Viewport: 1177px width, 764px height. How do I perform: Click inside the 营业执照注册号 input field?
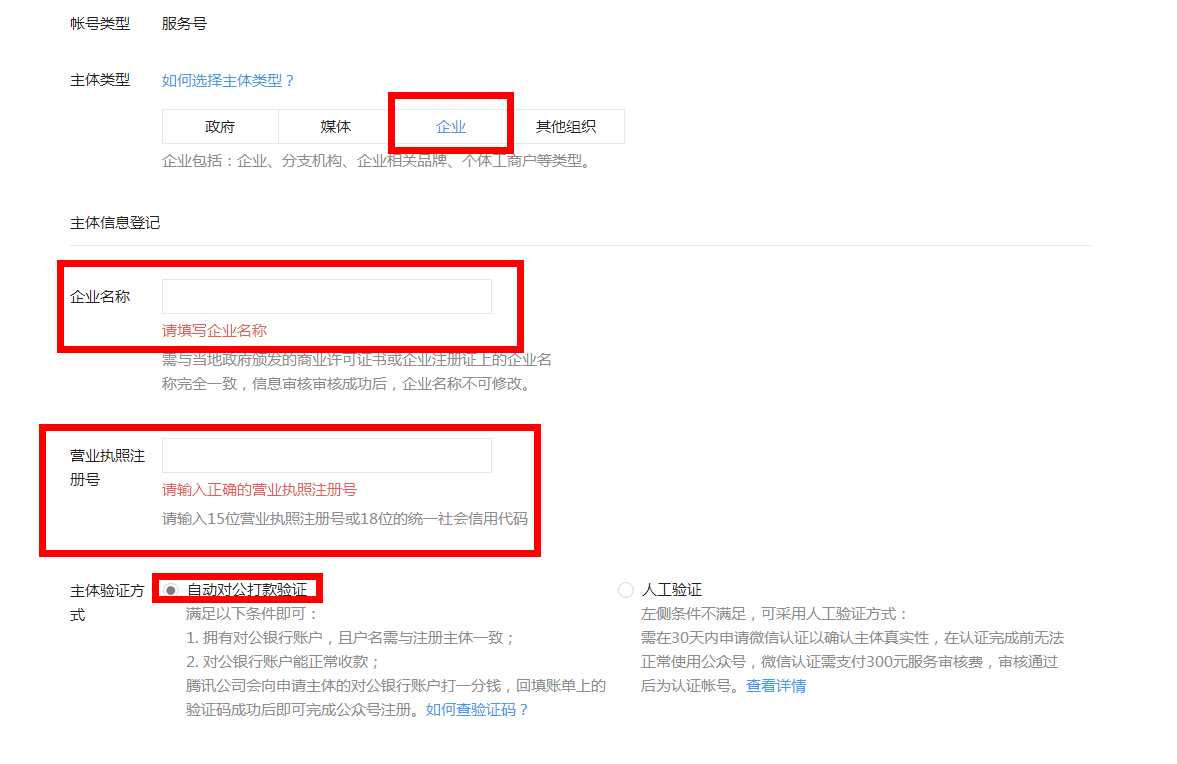326,455
